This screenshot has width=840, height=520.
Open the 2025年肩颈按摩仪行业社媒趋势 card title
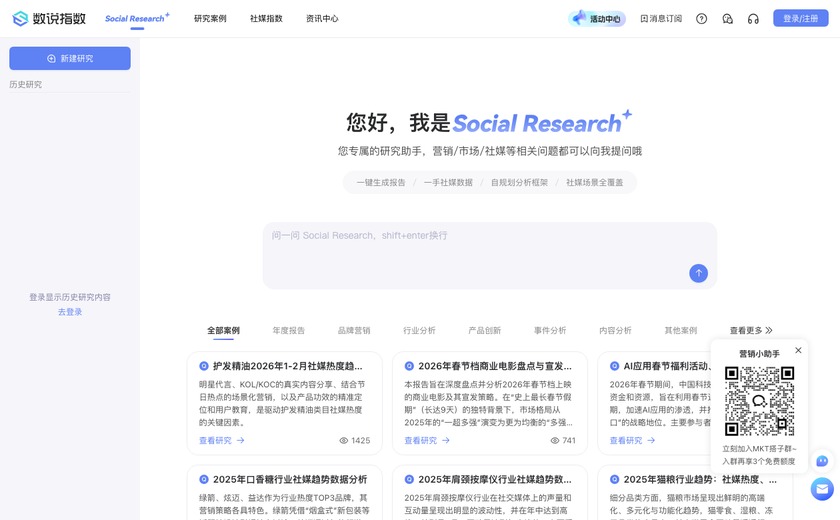tap(495, 479)
